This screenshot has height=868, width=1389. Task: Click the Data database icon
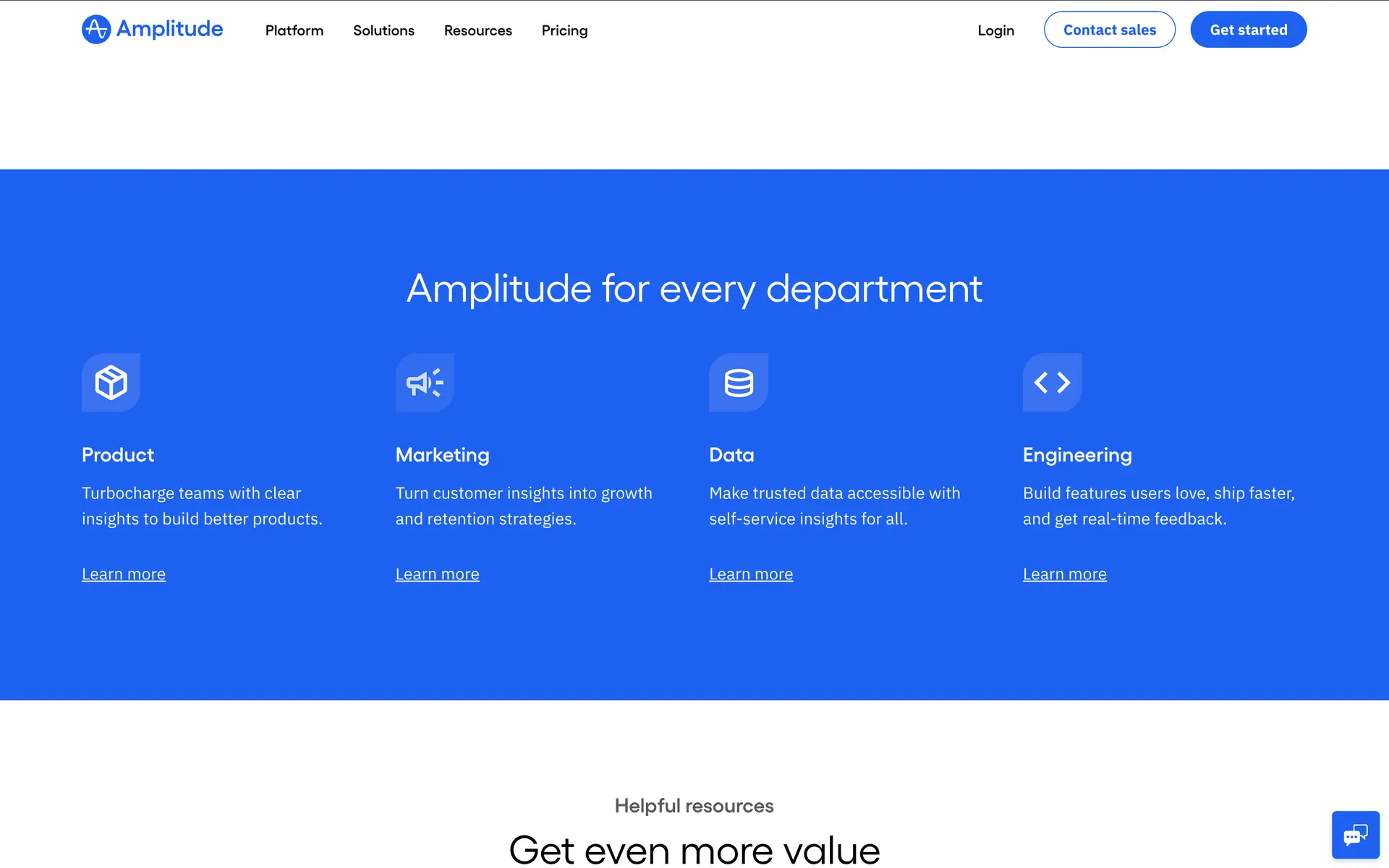[x=739, y=383]
